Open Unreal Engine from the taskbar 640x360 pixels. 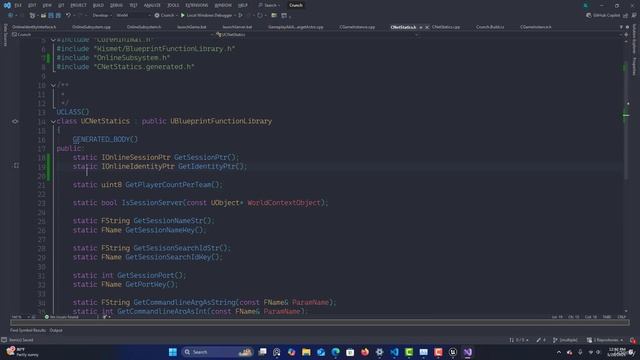pyautogui.click(x=453, y=352)
